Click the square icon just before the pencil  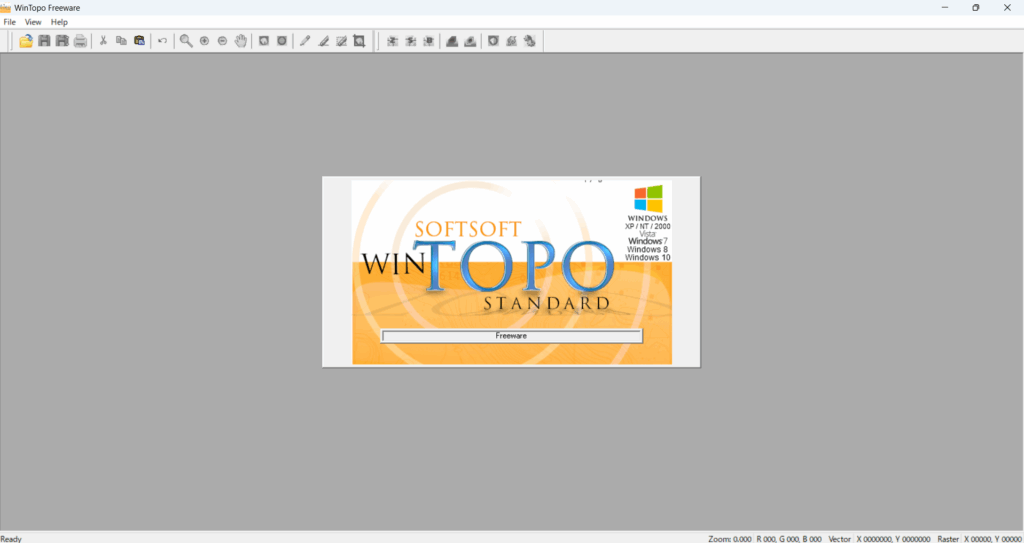coord(281,41)
